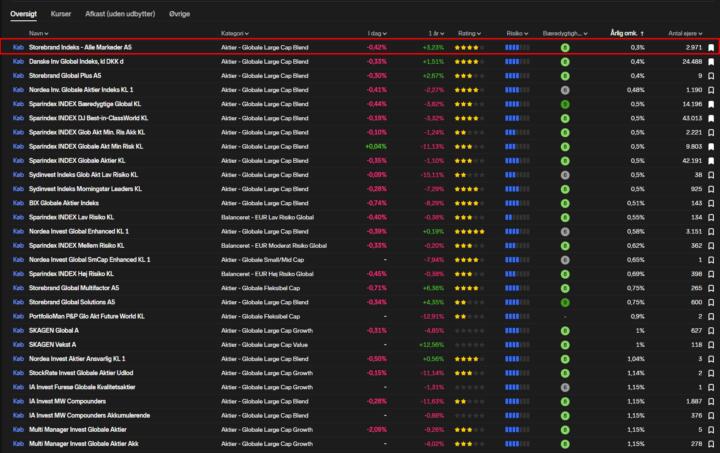
Task: Bookmark IA Invest MW Compounders row
Action: point(711,401)
